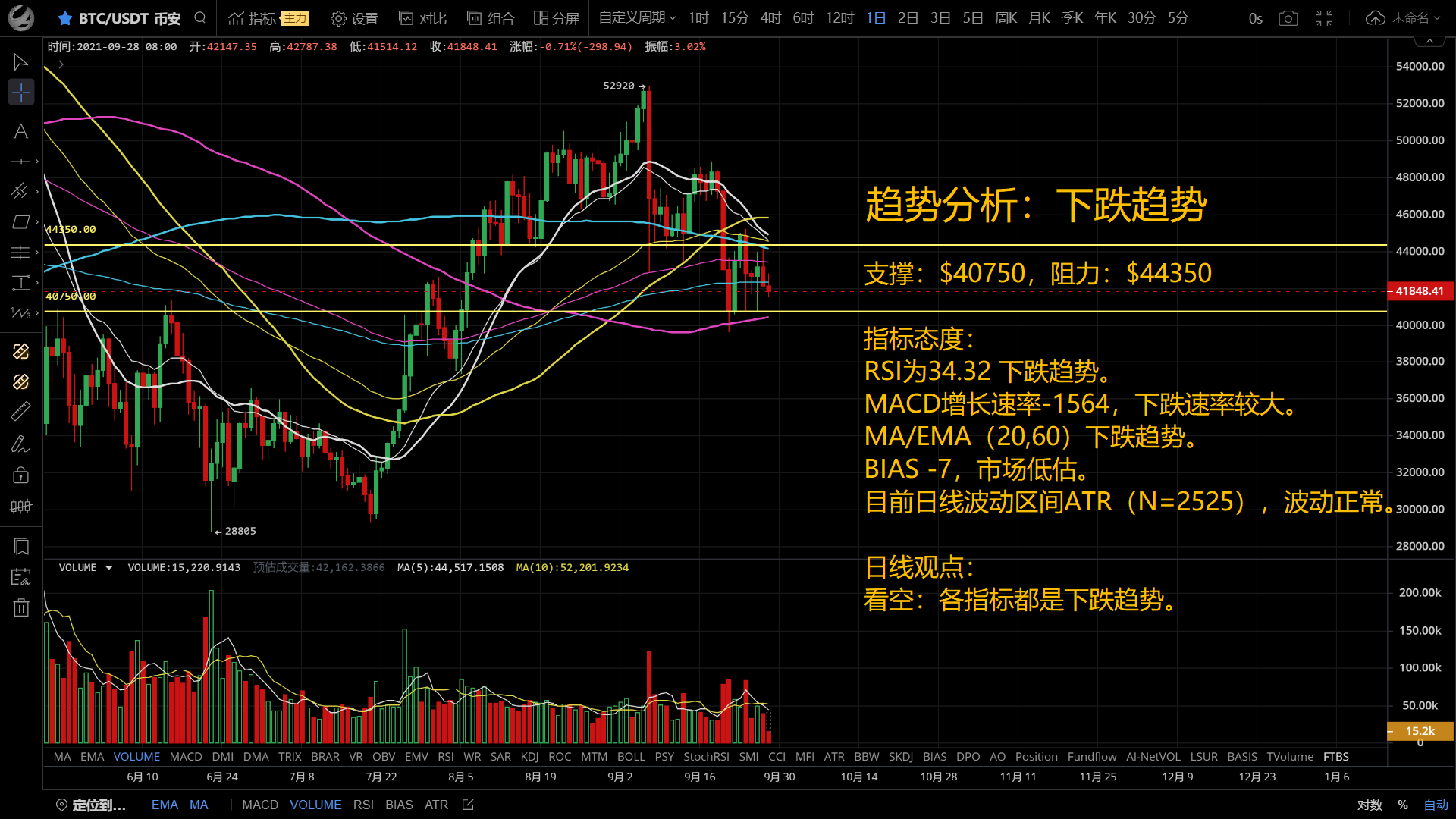Open the VOLUME indicator dropdown arrow
The image size is (1456, 819).
[109, 568]
